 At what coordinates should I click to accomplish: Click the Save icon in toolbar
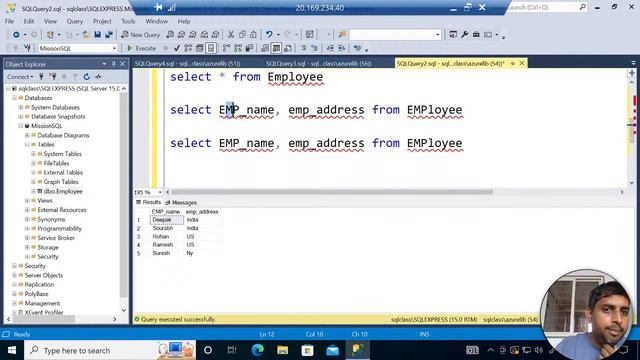tap(97, 35)
